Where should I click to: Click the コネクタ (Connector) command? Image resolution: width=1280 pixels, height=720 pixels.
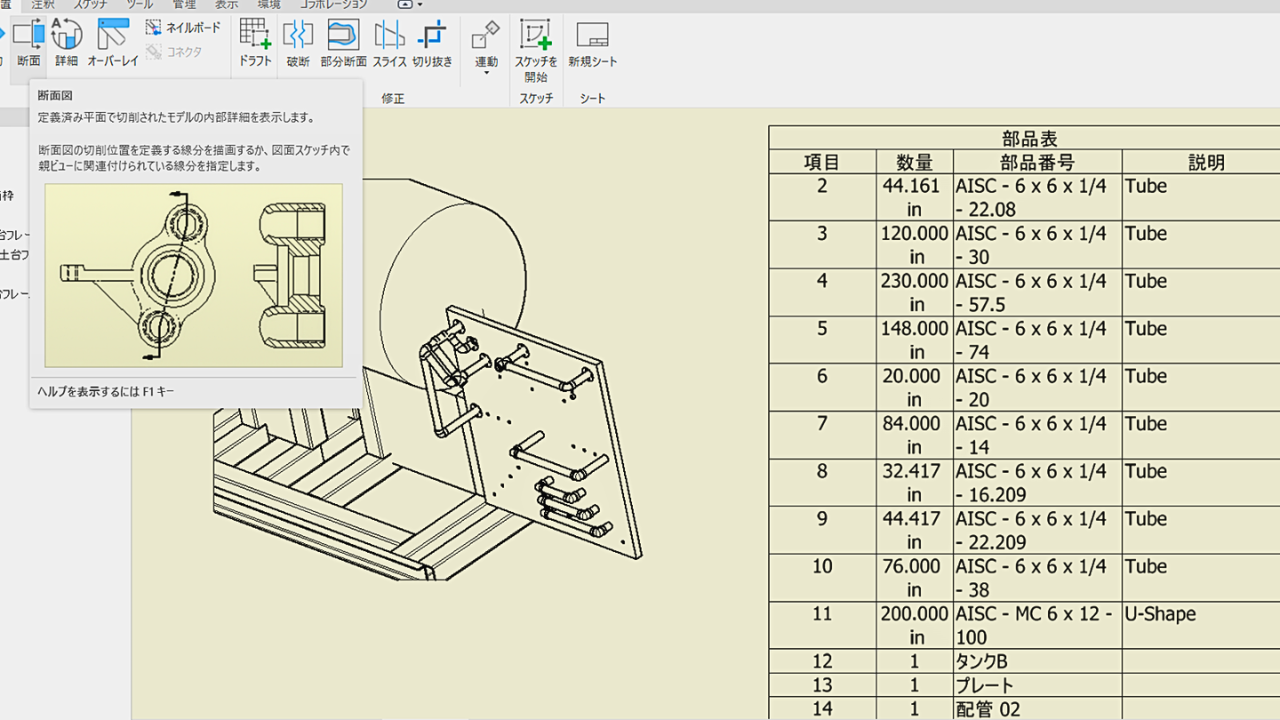click(x=174, y=52)
